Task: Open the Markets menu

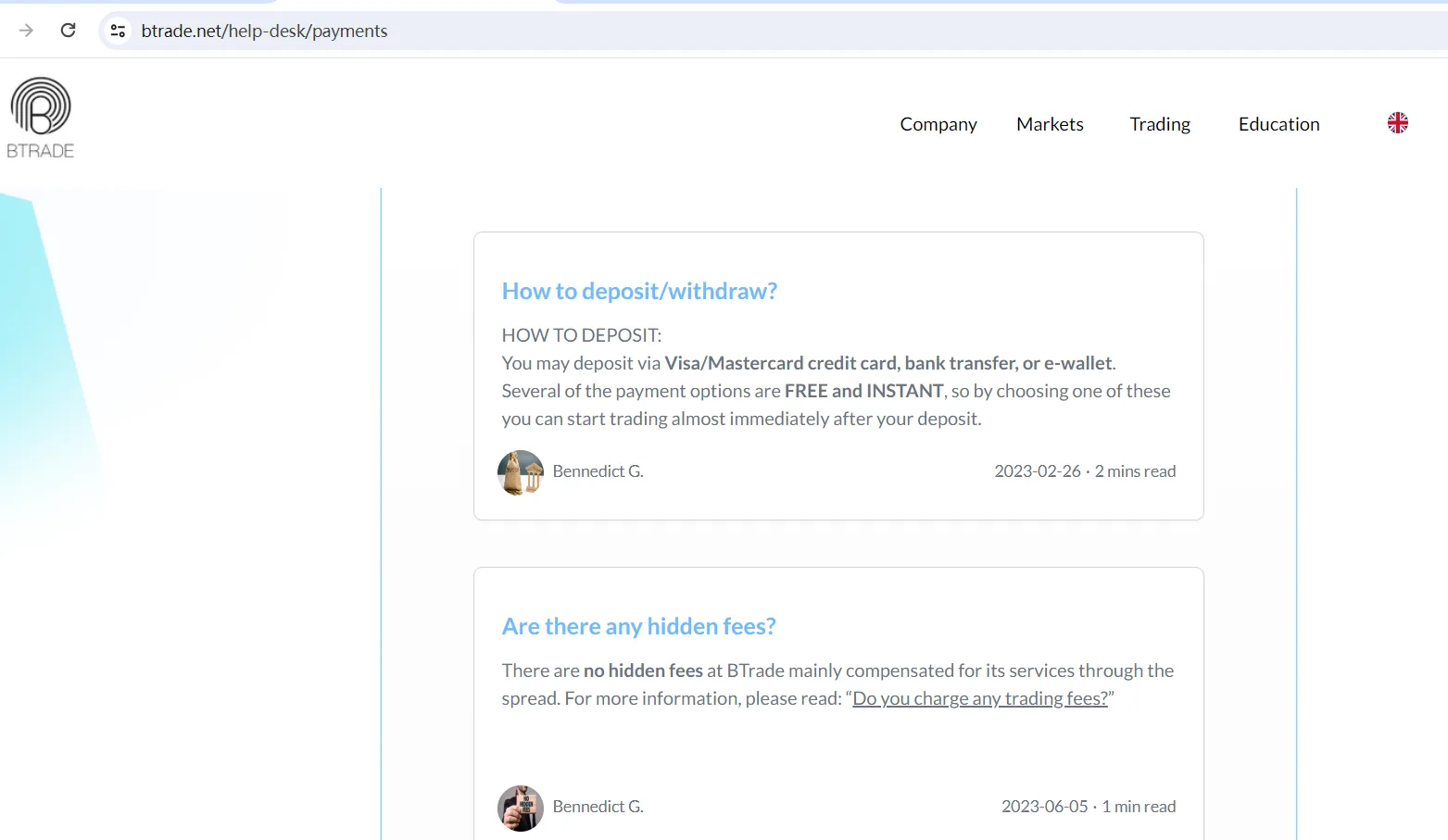Action: pos(1050,124)
